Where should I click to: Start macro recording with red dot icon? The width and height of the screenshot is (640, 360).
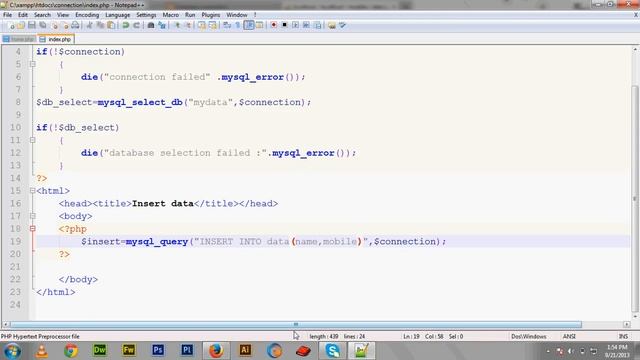273,25
